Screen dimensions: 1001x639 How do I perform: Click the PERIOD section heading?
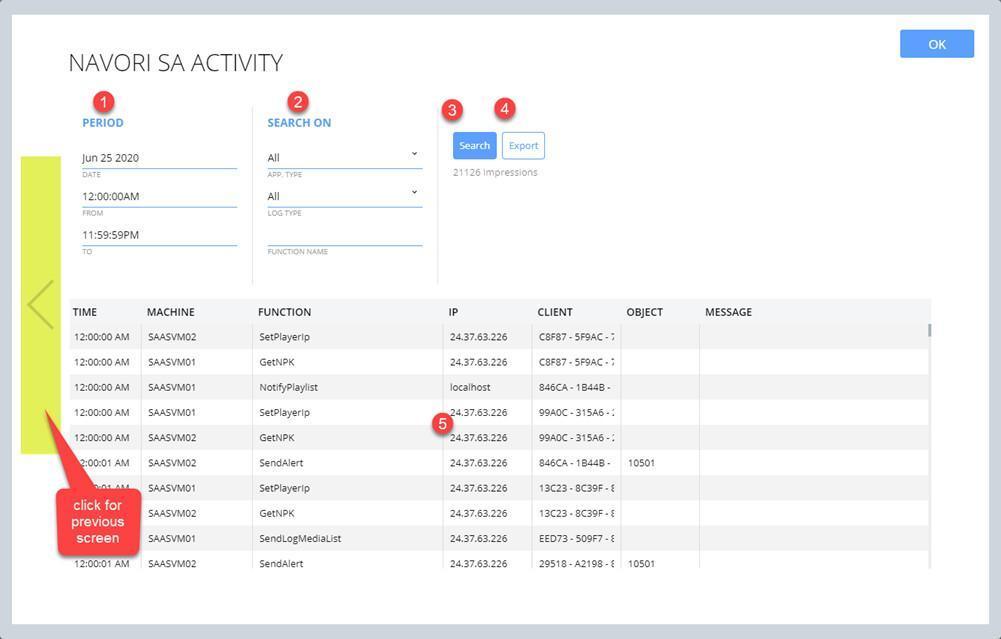coord(103,123)
